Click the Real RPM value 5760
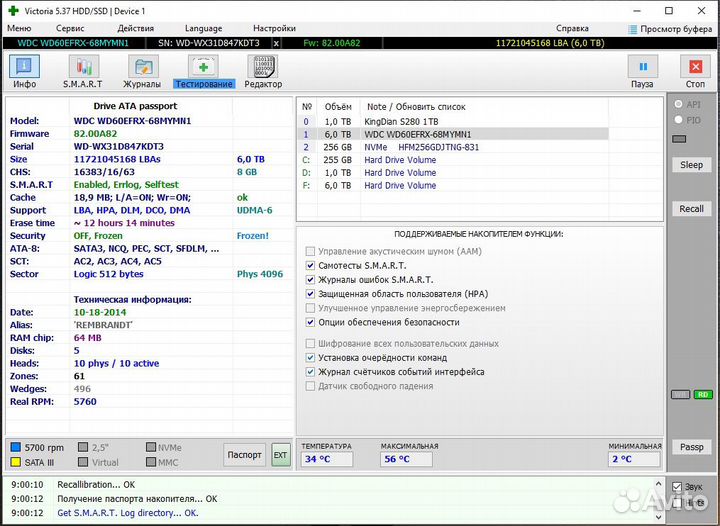Screen dimensions: 720x526 point(85,402)
